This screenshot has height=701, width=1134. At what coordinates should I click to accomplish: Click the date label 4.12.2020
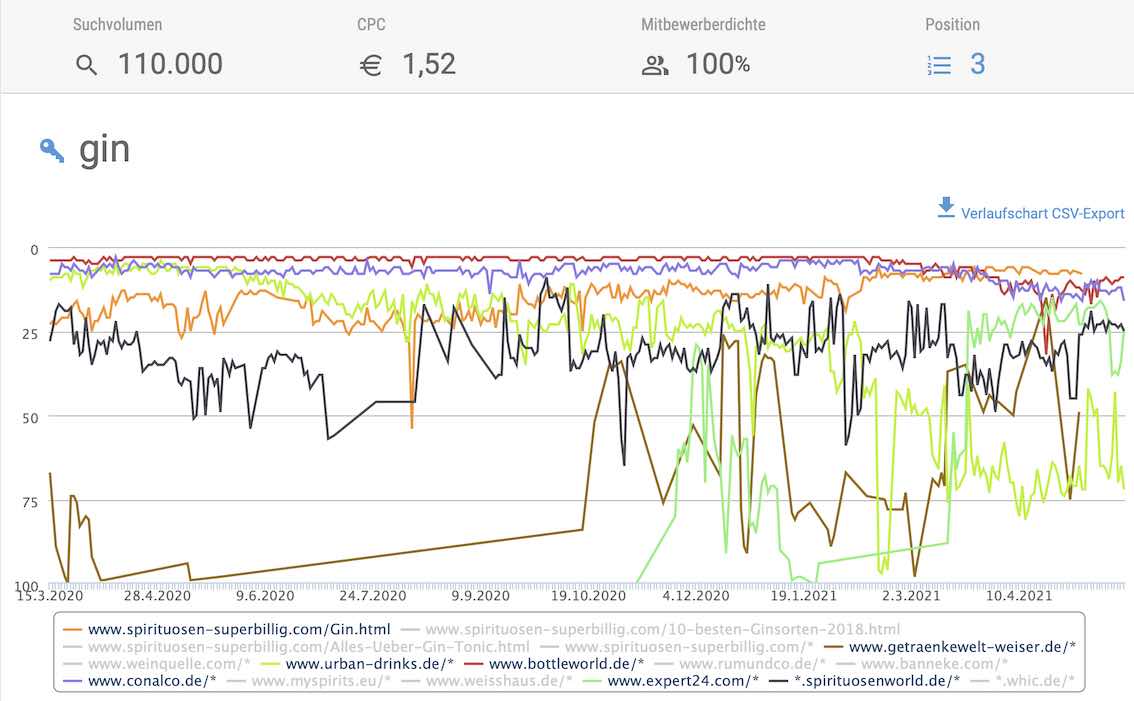point(696,596)
